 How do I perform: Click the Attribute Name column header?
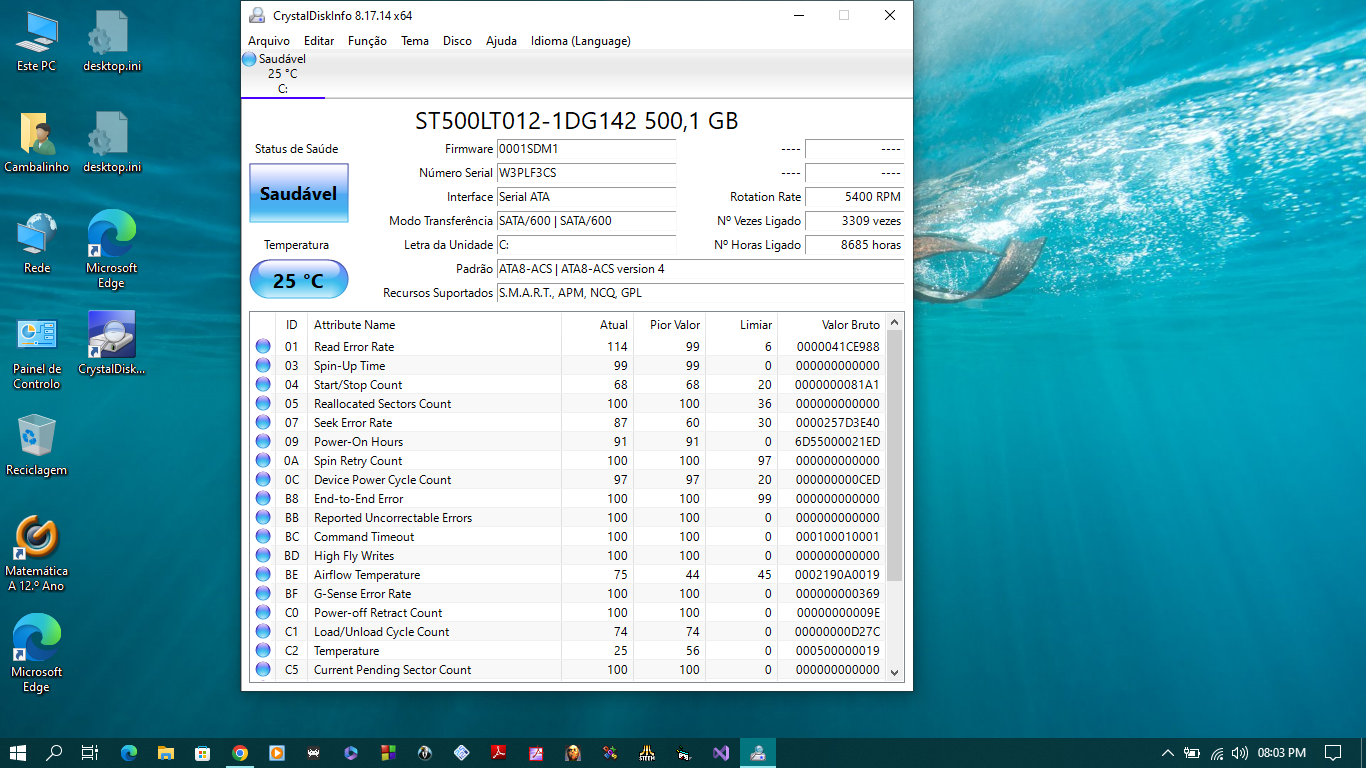(x=435, y=325)
